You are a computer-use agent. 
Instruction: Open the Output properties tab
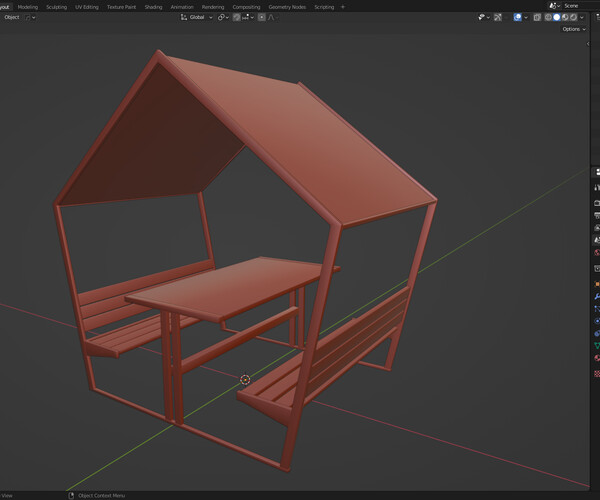coord(597,215)
